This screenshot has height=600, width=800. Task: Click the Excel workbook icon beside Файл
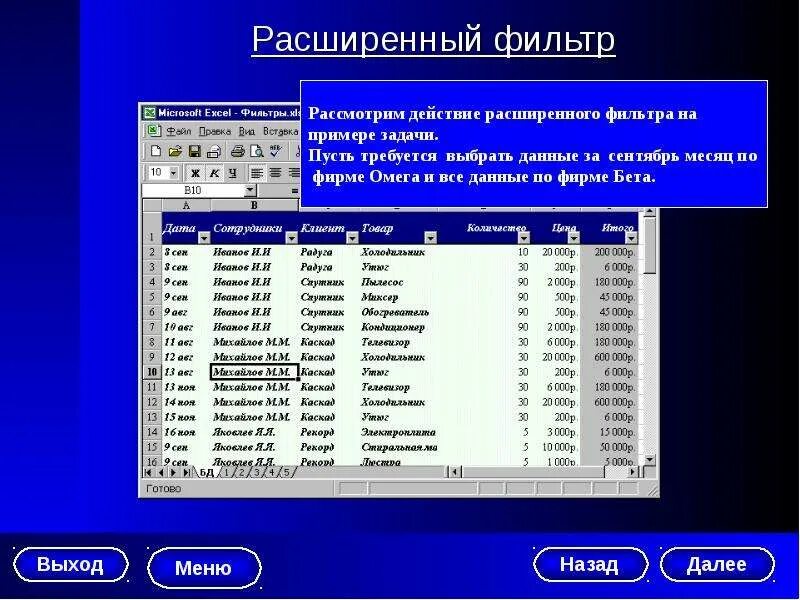(x=154, y=131)
